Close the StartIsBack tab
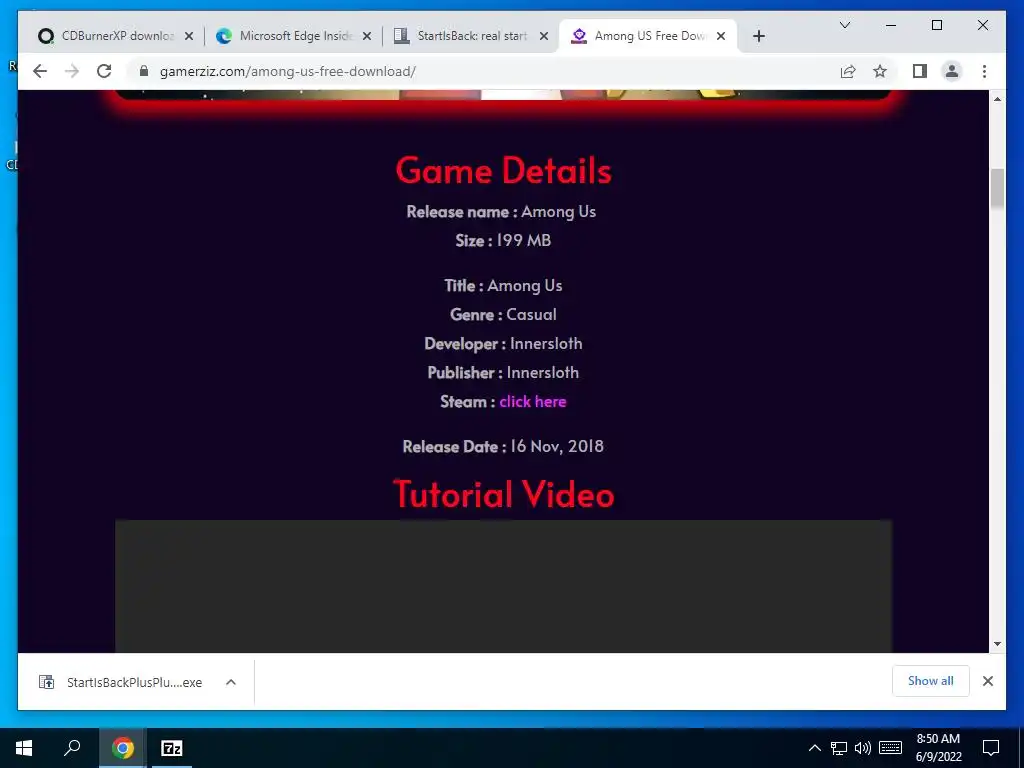 544,36
